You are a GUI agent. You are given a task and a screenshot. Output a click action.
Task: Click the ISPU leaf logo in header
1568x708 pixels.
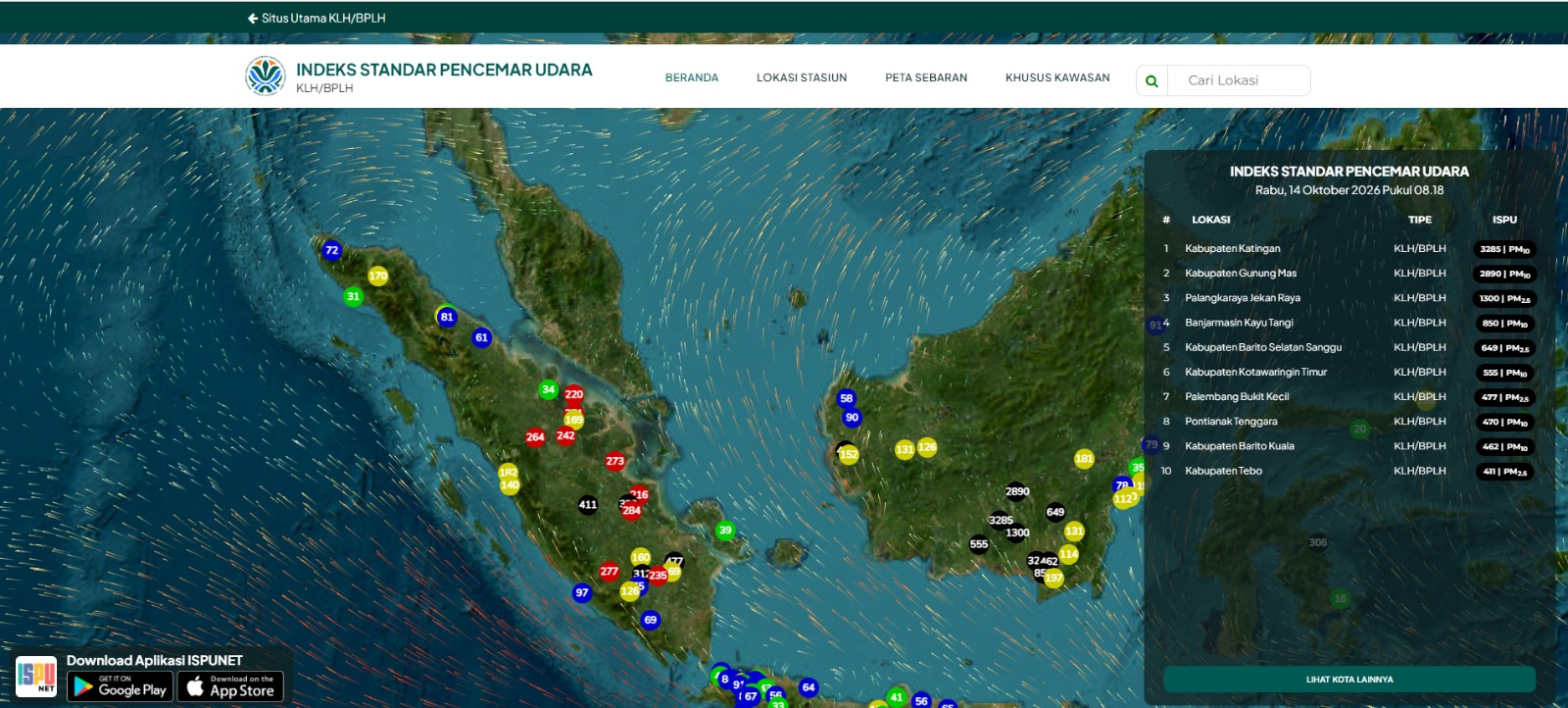[265, 76]
